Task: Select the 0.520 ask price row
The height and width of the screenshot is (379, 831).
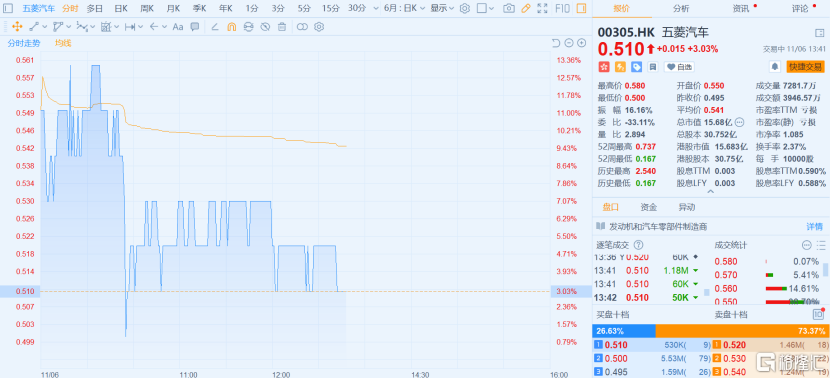Action: pyautogui.click(x=772, y=345)
